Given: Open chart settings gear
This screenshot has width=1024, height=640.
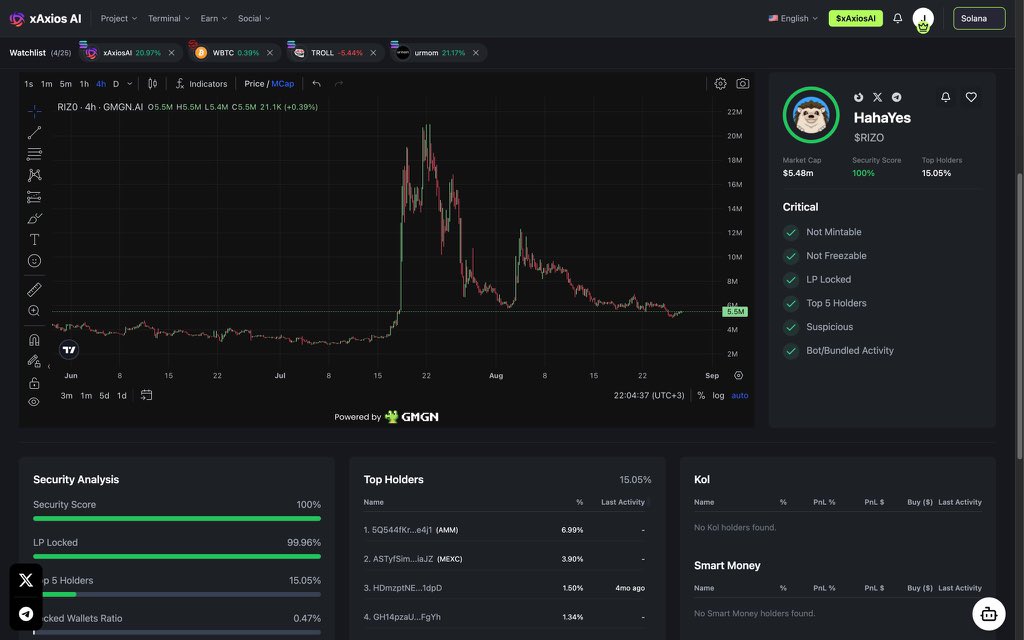Looking at the screenshot, I should 720,84.
